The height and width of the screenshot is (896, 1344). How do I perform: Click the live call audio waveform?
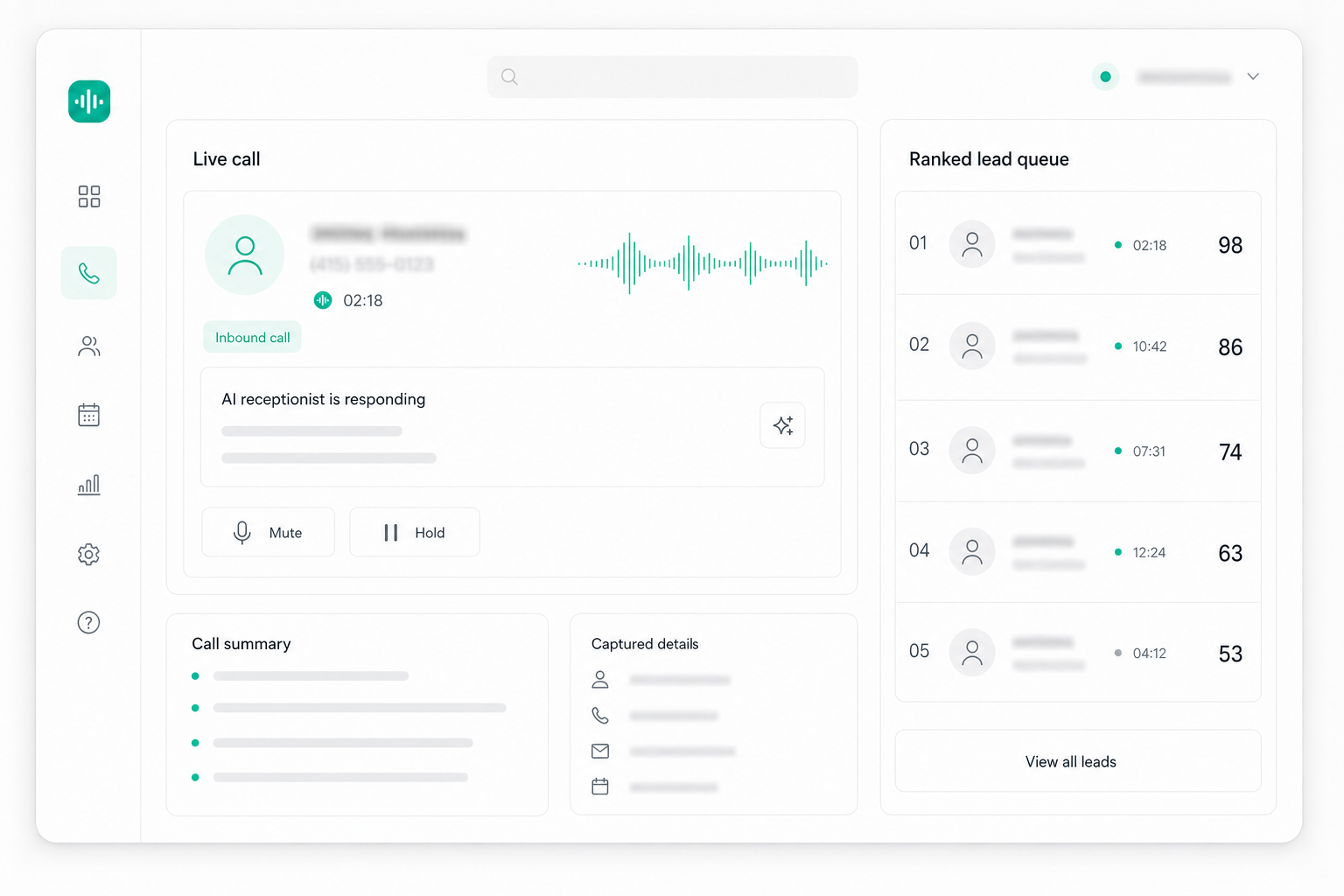coord(703,262)
